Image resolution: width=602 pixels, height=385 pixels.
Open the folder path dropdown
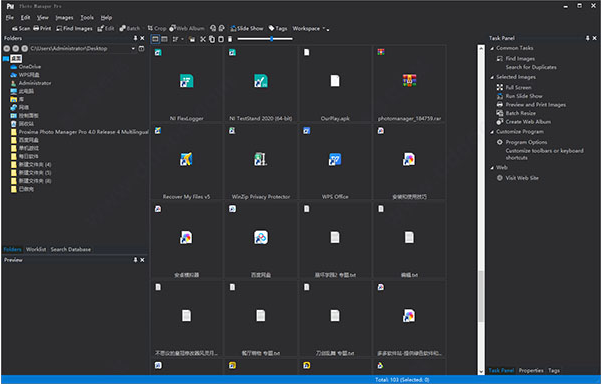click(x=133, y=48)
